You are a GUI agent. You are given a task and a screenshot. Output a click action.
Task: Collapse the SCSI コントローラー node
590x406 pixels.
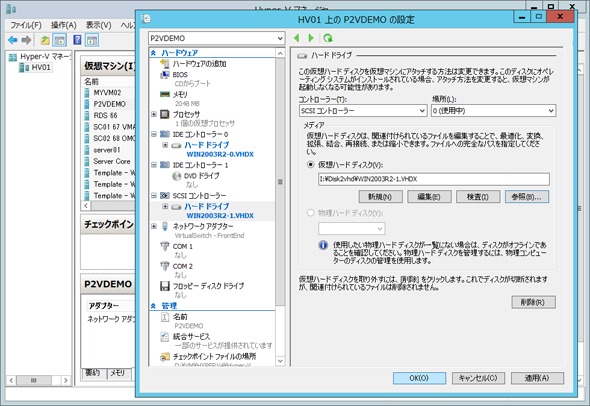click(x=154, y=196)
